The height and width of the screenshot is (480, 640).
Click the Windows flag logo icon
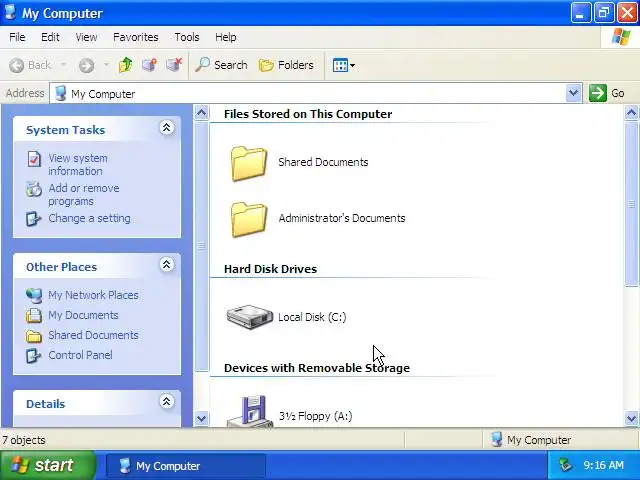click(x=621, y=37)
